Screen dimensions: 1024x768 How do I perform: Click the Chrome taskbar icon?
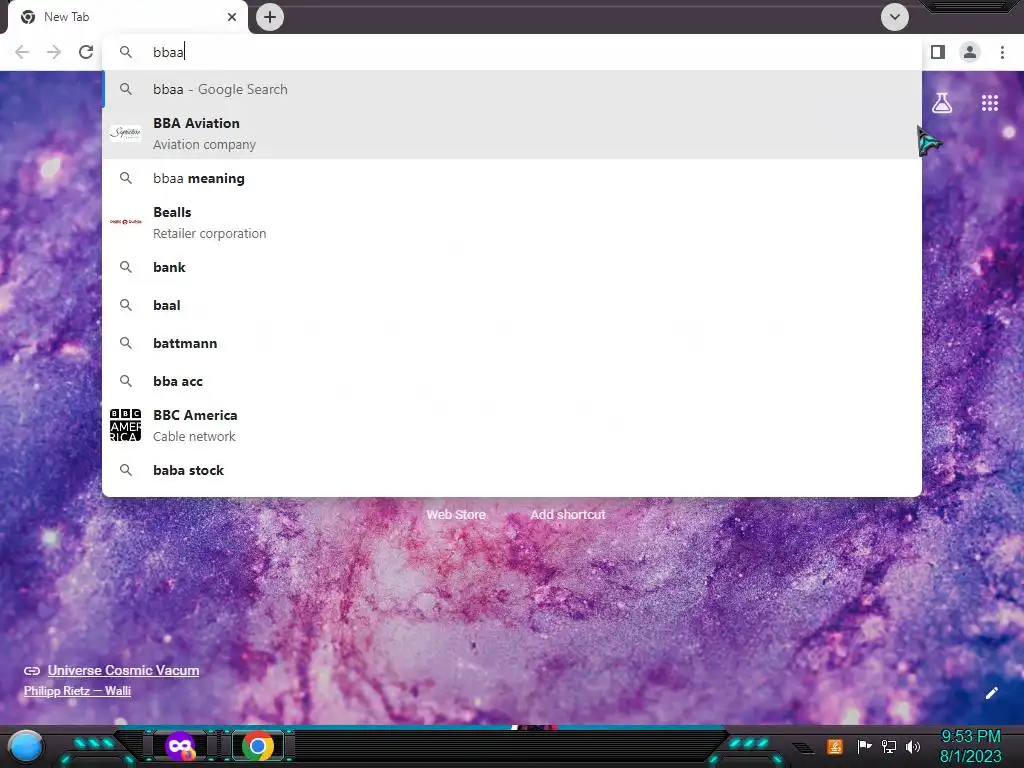[x=258, y=746]
